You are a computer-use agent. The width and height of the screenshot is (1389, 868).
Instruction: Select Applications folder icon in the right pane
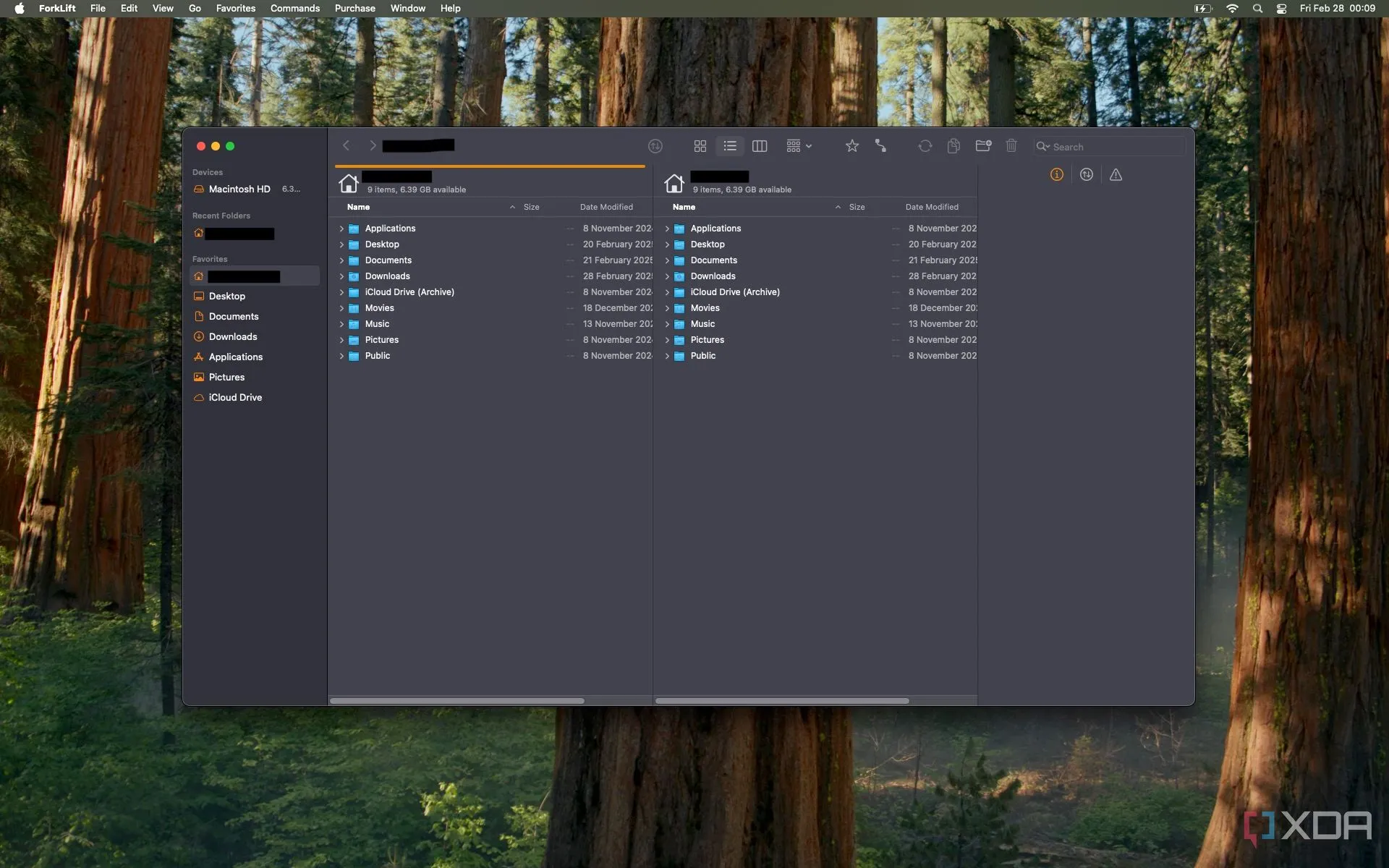coord(679,229)
